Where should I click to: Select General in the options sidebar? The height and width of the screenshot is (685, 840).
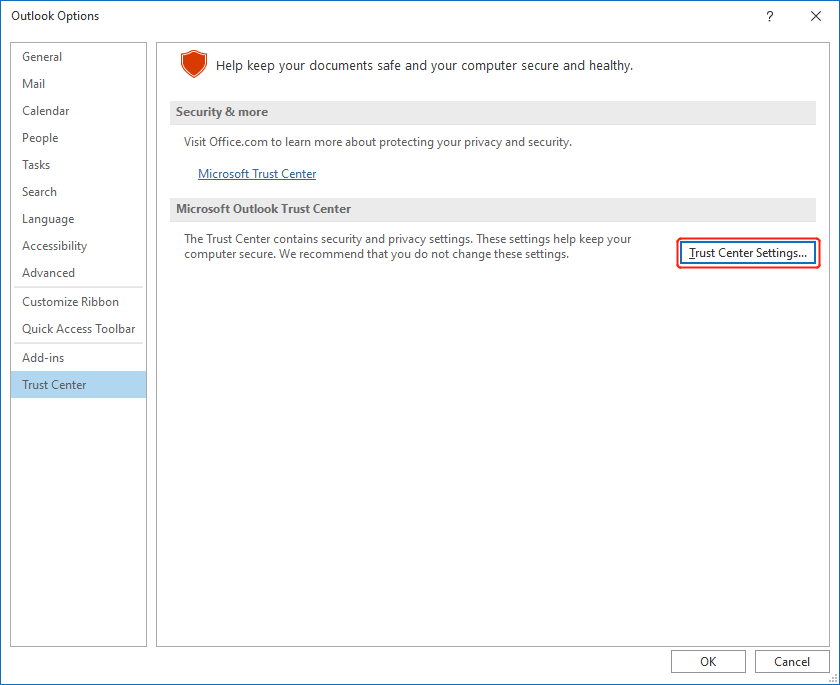pos(42,57)
